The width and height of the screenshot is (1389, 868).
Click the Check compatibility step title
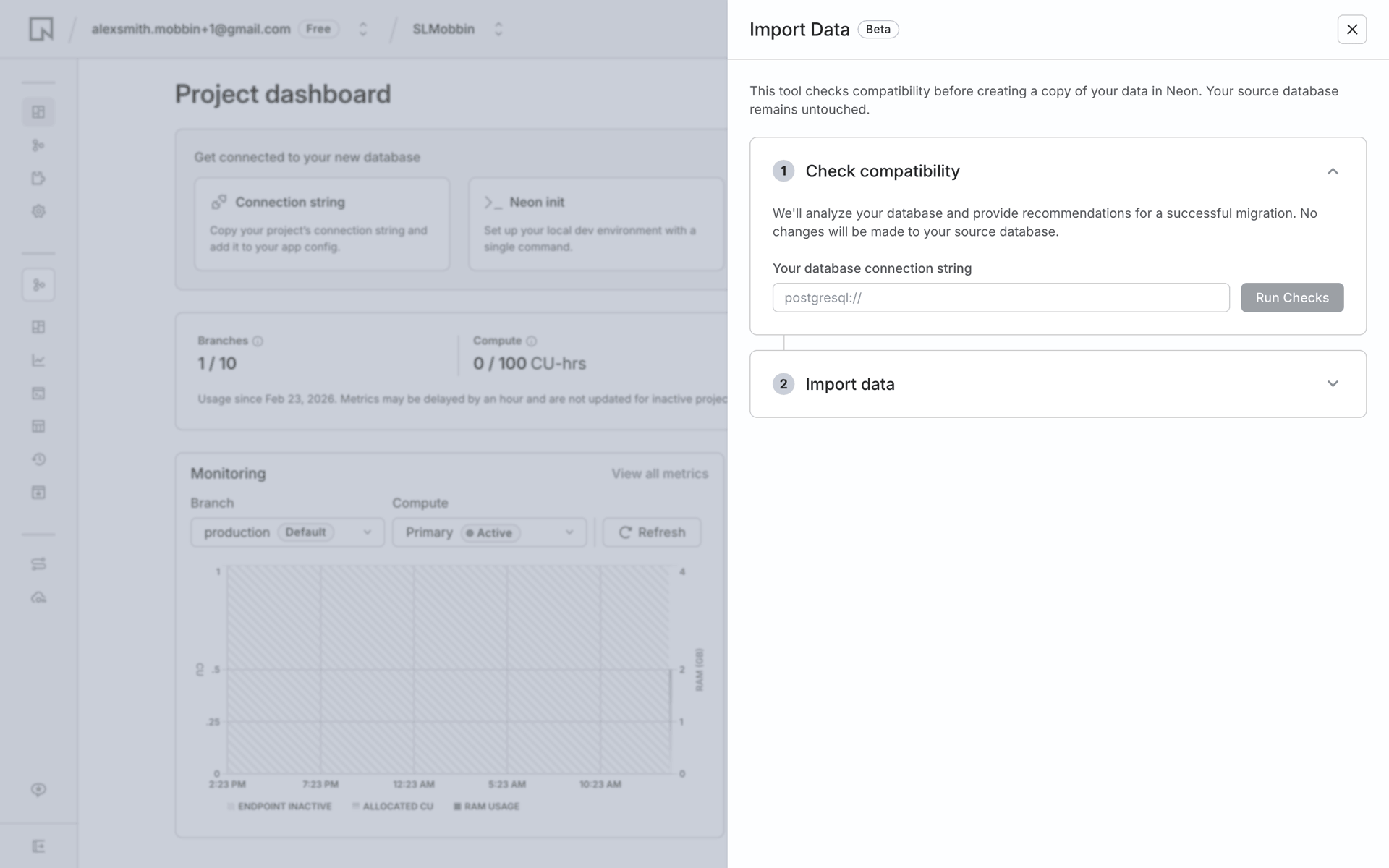click(x=883, y=171)
